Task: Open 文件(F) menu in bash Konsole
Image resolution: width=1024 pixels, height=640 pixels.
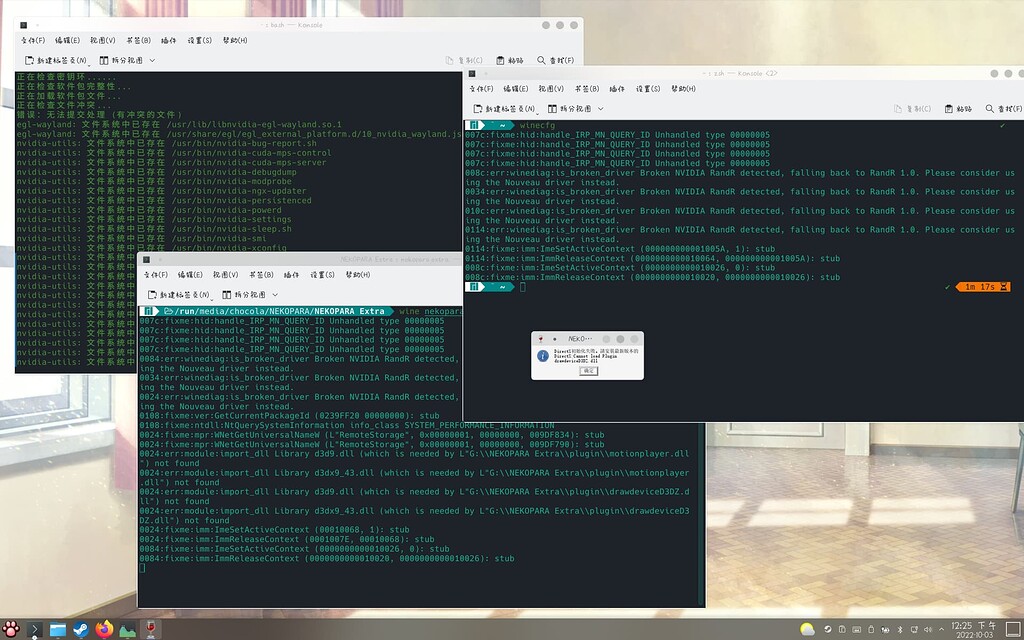Action: pyautogui.click(x=33, y=40)
